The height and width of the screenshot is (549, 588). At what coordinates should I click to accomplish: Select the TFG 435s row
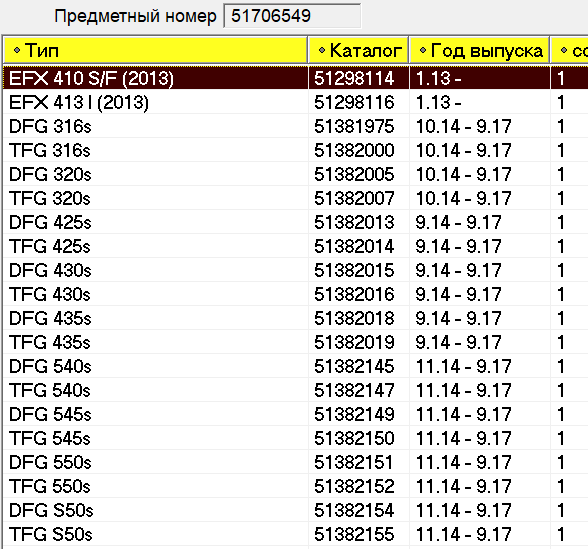296,342
